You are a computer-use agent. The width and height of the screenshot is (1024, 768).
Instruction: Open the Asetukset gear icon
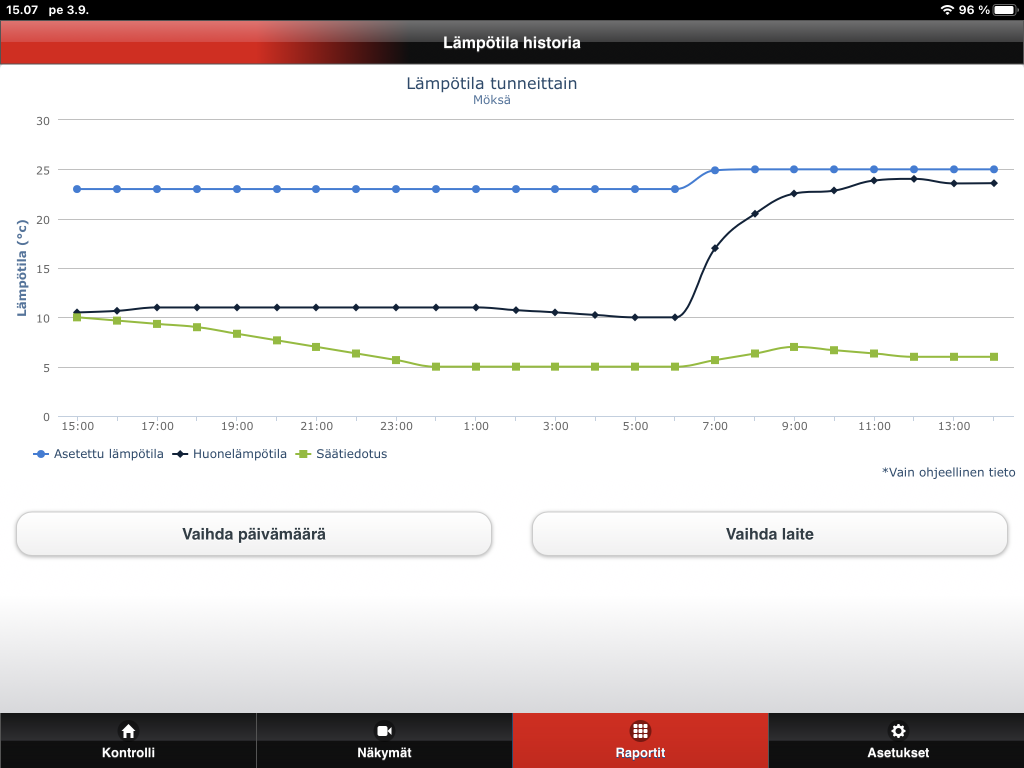coord(898,731)
